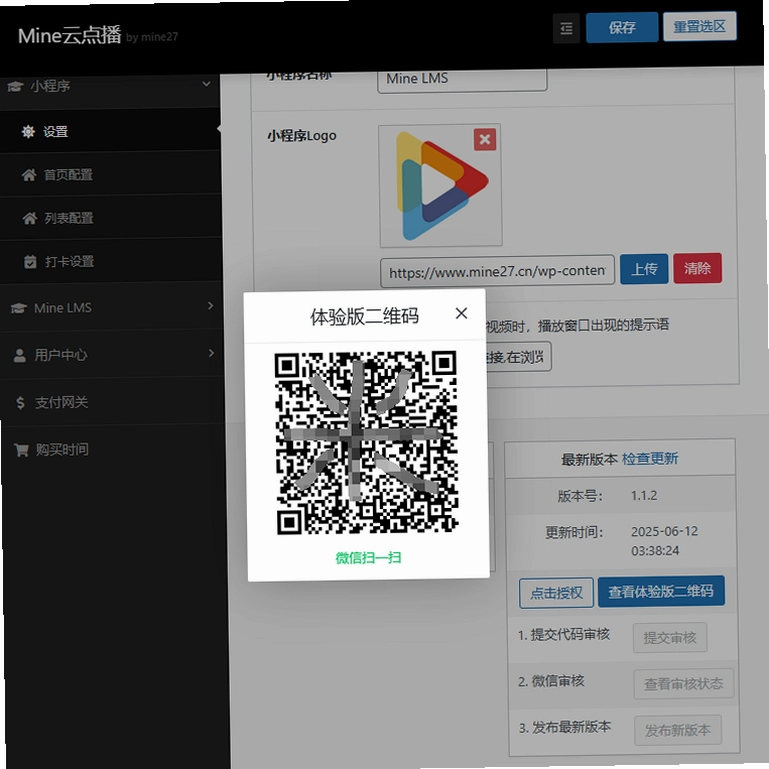Click the 提交审核 button

coord(670,638)
